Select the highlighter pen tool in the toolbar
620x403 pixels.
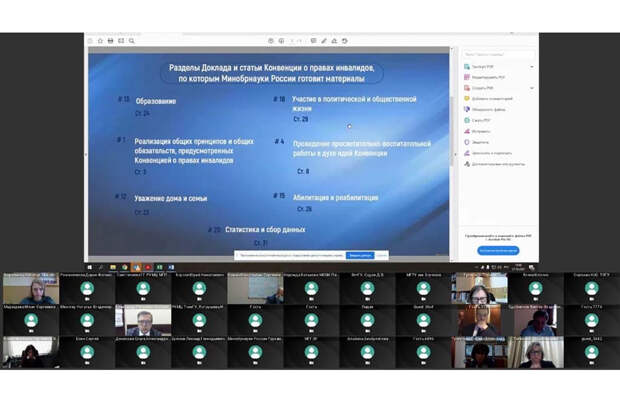point(324,41)
